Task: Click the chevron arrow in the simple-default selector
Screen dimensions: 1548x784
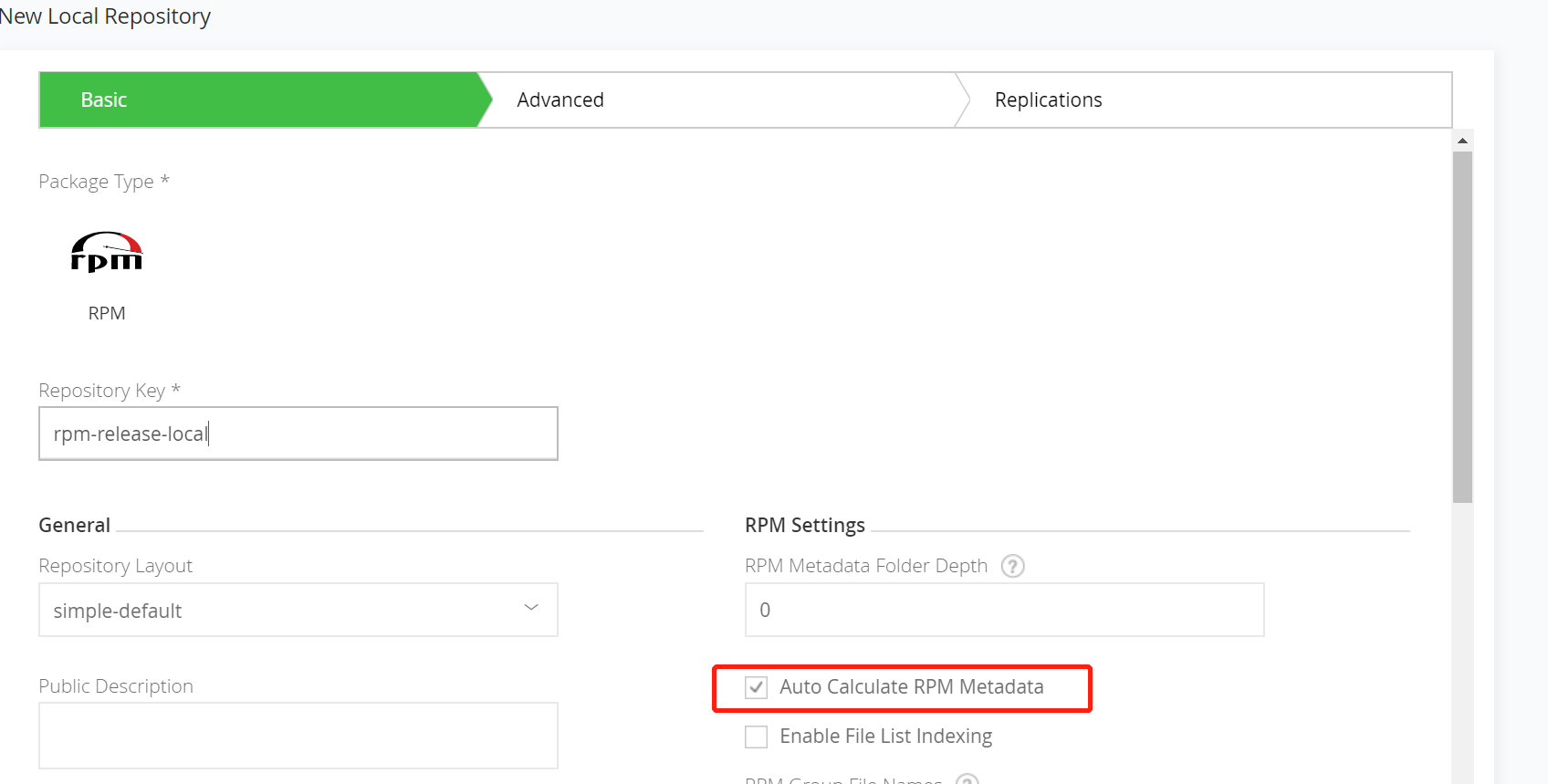Action: click(531, 608)
